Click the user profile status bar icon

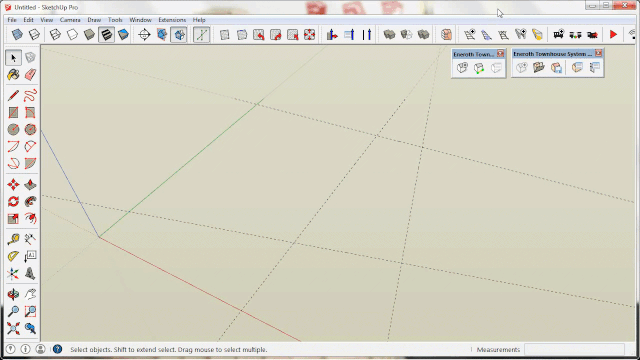coord(40,349)
